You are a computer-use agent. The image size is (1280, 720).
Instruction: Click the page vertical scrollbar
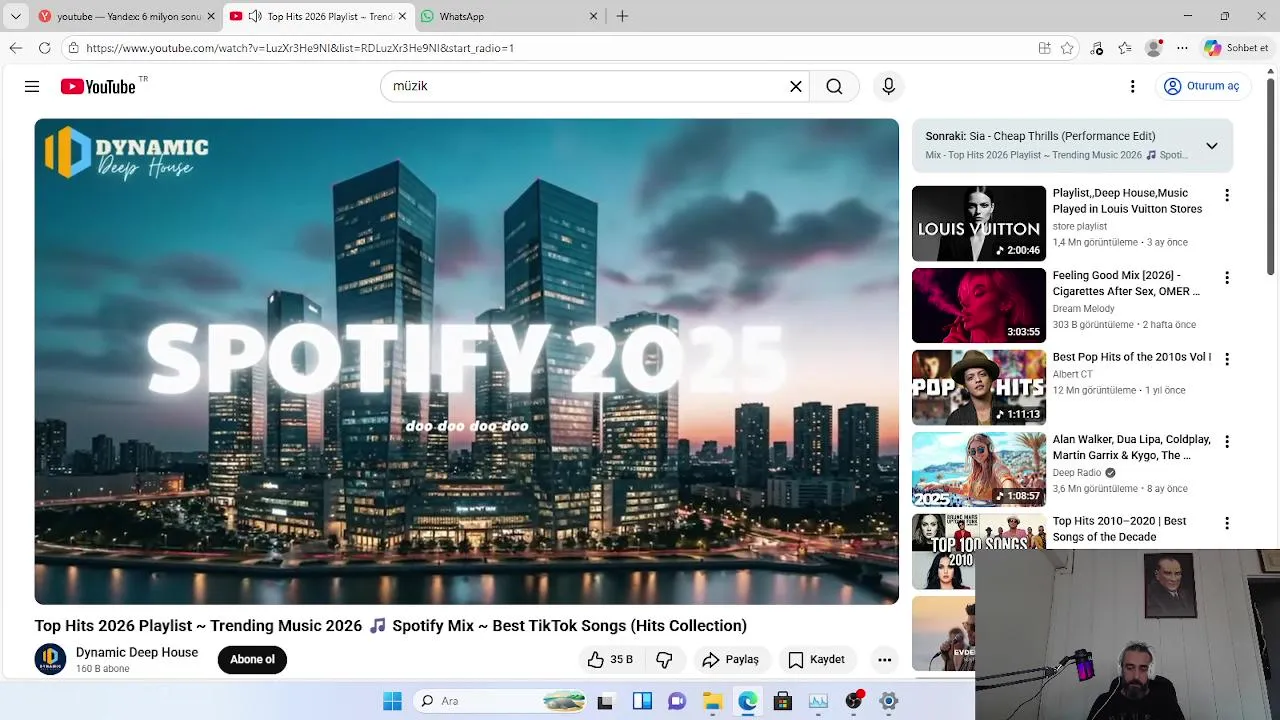point(1271,175)
